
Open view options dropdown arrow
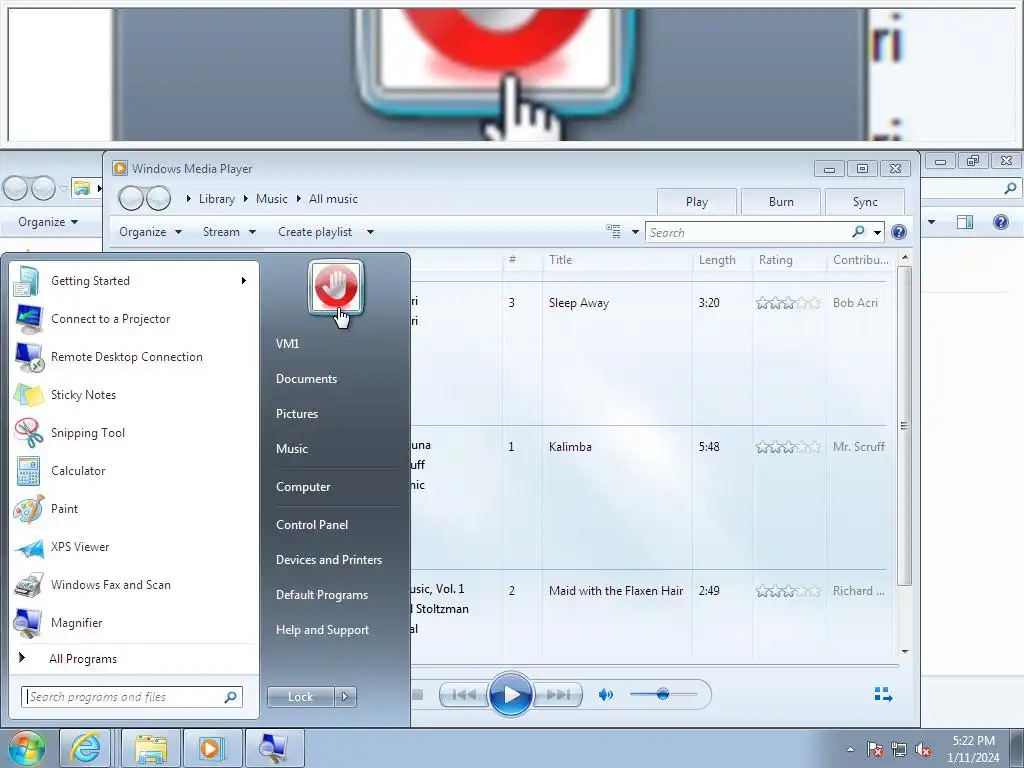click(x=635, y=232)
